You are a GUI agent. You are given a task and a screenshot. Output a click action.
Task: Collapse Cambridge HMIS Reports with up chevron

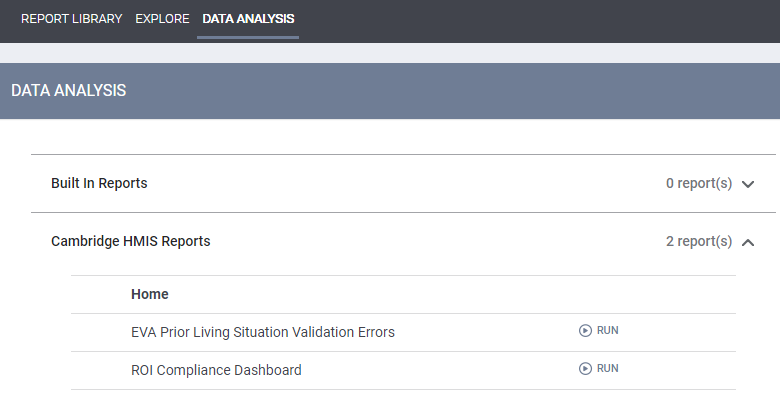[x=748, y=242]
